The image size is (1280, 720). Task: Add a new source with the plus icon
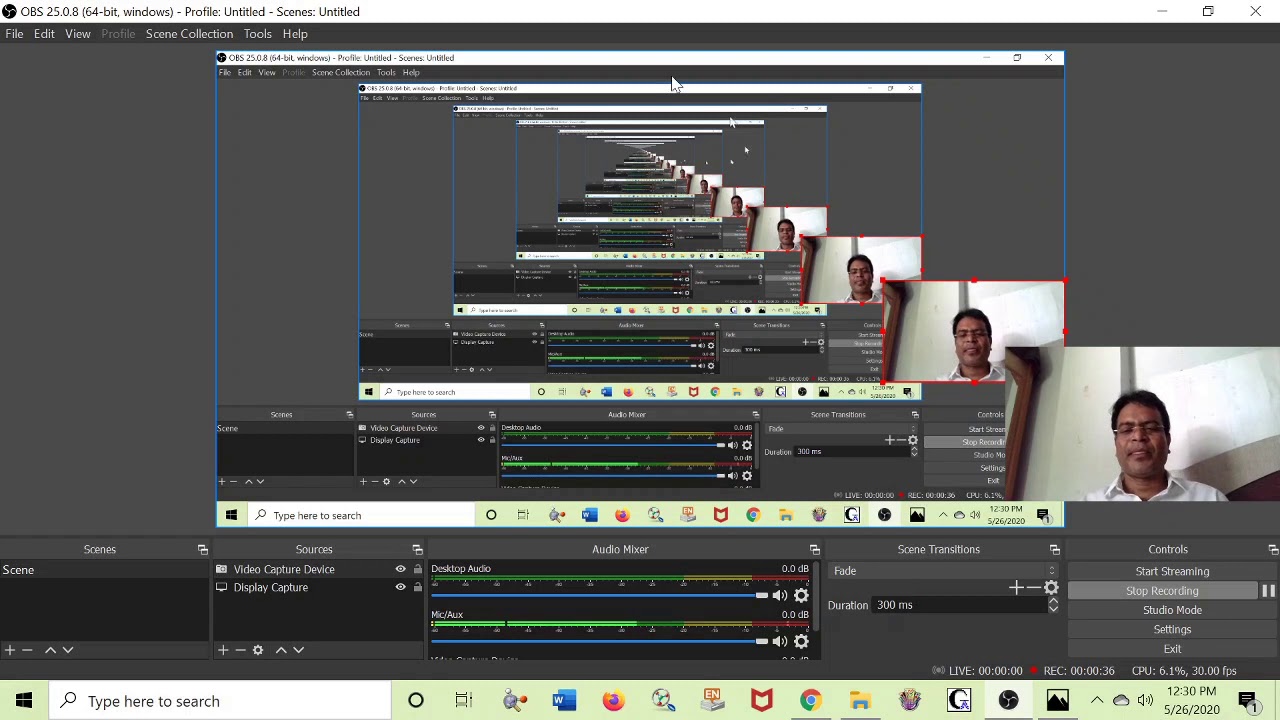click(x=223, y=650)
